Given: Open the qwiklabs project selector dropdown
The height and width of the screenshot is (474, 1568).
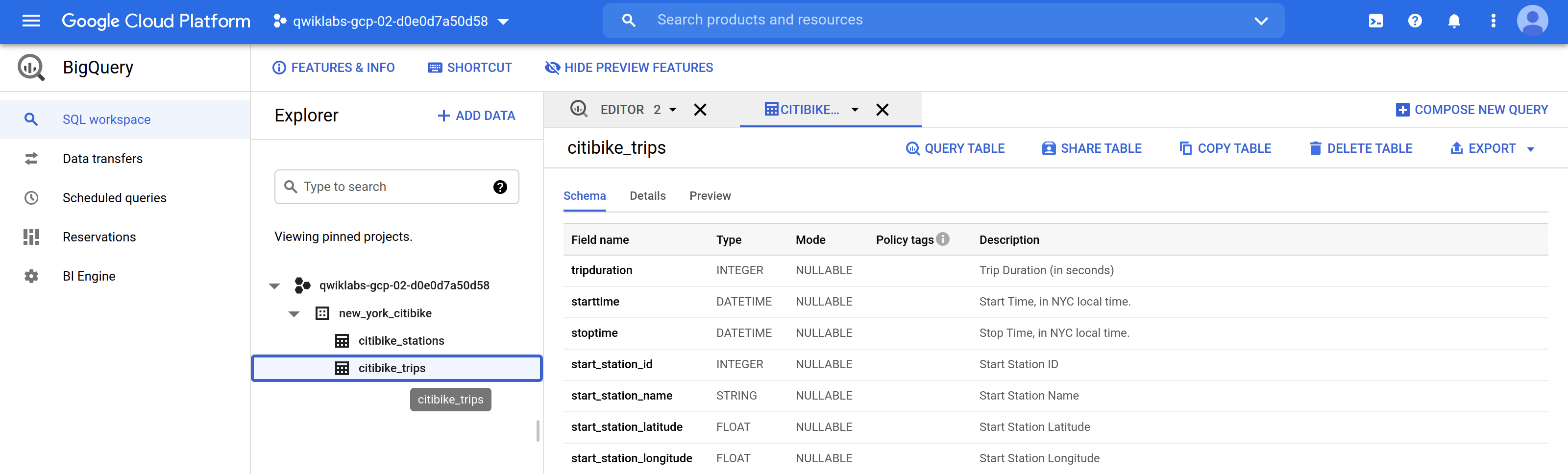Looking at the screenshot, I should (391, 21).
